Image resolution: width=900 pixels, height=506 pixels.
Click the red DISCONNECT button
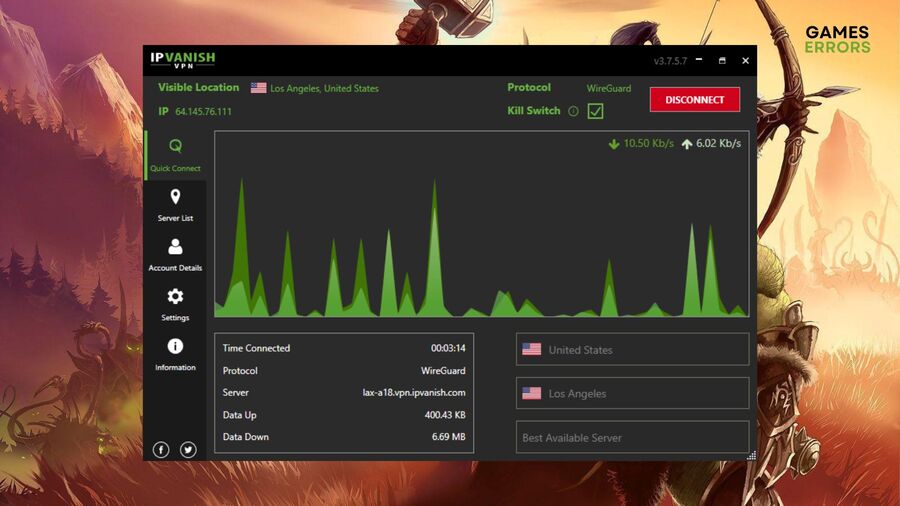click(695, 100)
